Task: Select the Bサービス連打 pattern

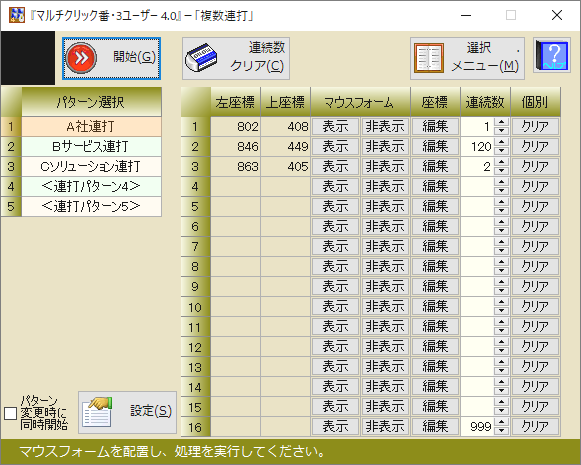Action: coord(92,146)
